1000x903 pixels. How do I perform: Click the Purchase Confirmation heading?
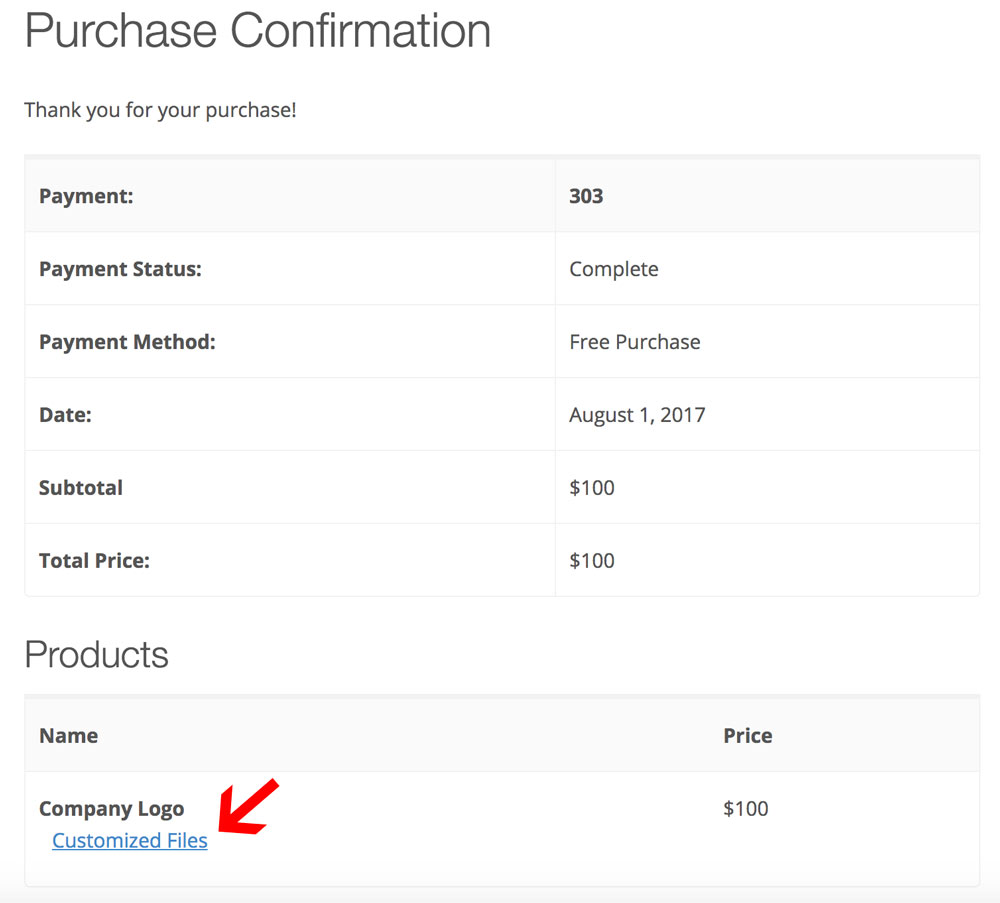[257, 31]
